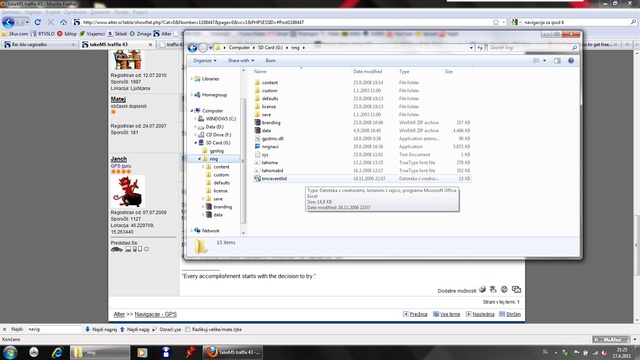The image size is (640, 360).
Task: Open the Orodja menu in Firefox
Action: coord(121,12)
